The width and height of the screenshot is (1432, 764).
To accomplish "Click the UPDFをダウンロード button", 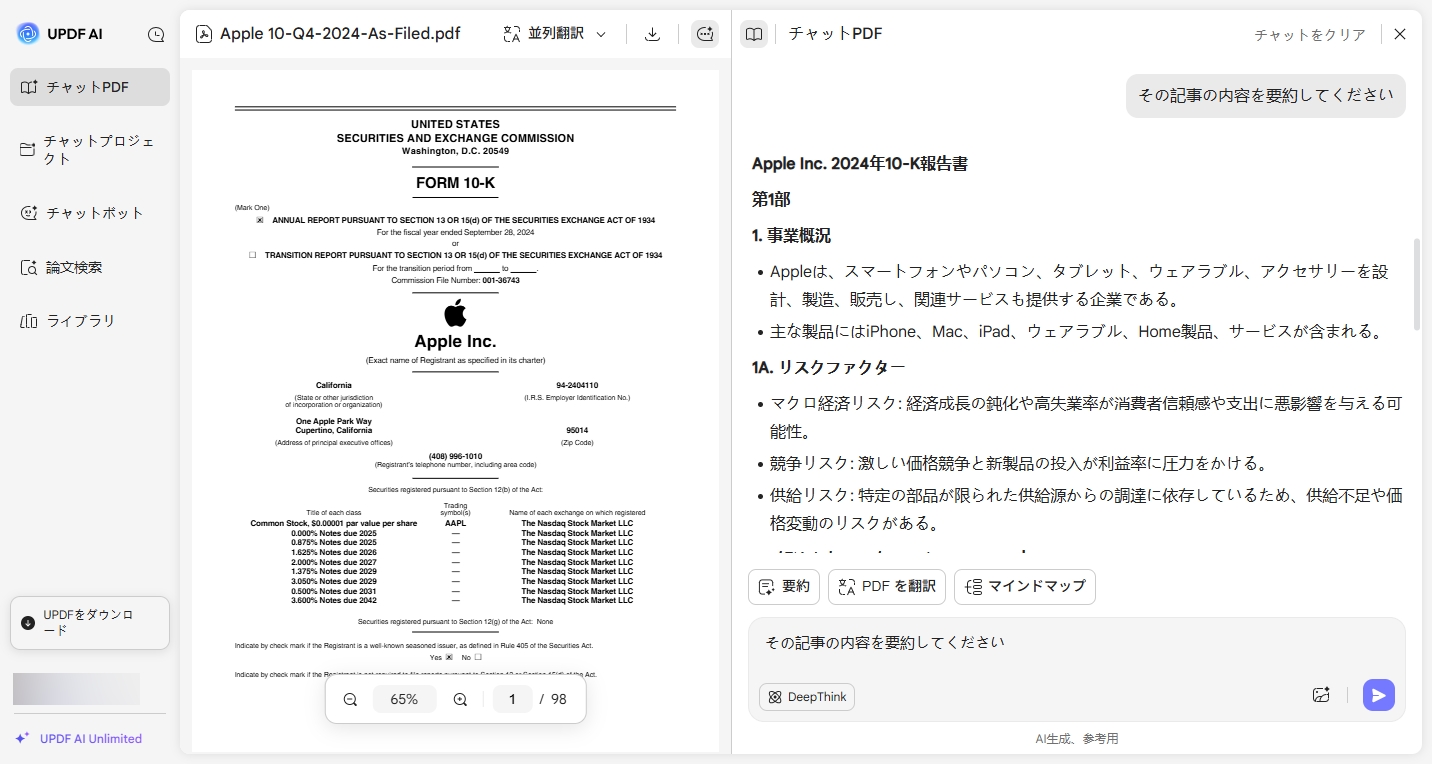I will [x=90, y=623].
